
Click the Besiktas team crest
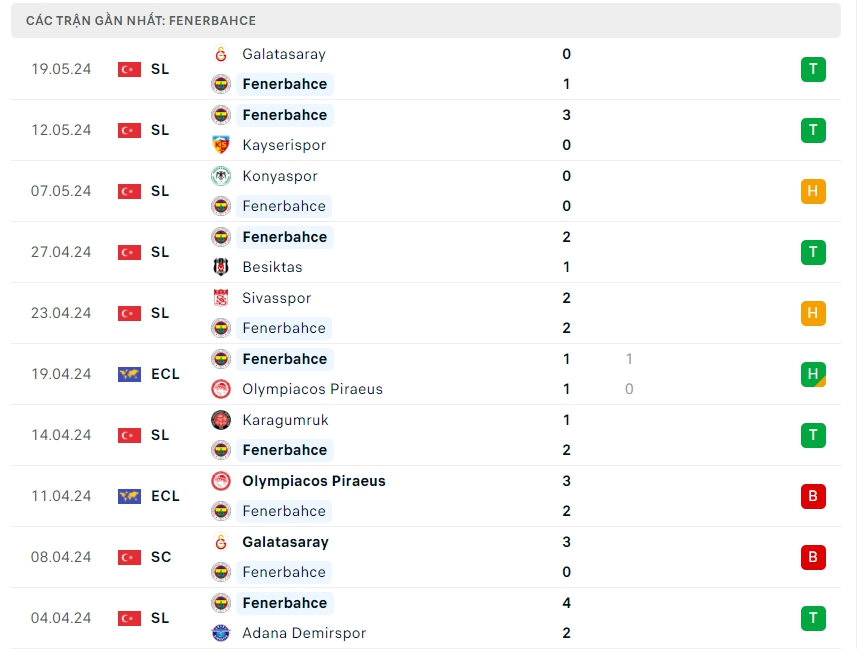(x=221, y=267)
